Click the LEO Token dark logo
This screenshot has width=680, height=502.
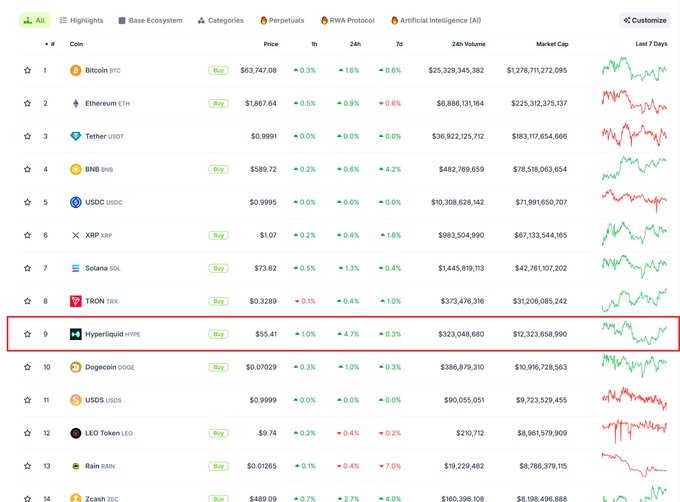[x=75, y=433]
